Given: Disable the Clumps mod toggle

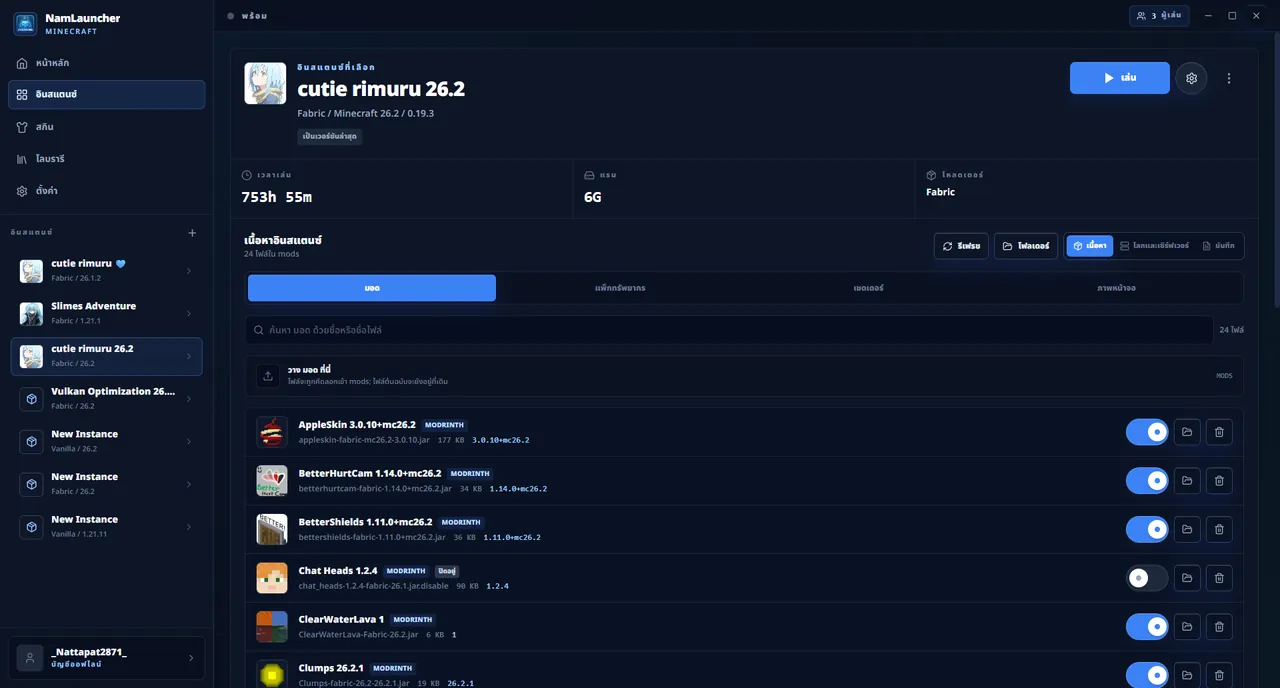Looking at the screenshot, I should (x=1147, y=675).
